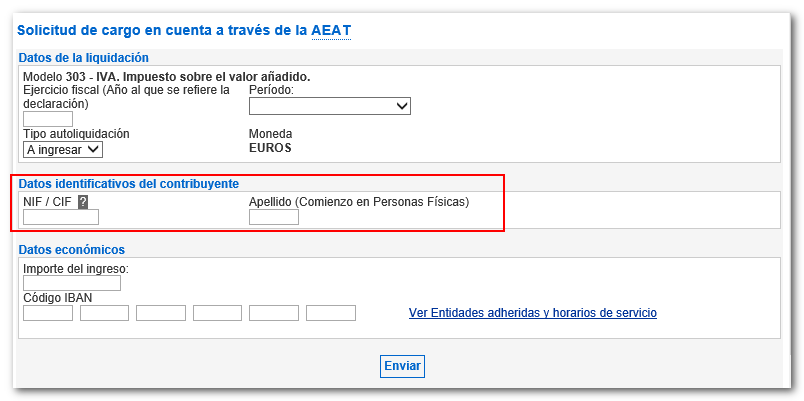Focus the first Código IBAN box
804x401 pixels.
pos(48,313)
